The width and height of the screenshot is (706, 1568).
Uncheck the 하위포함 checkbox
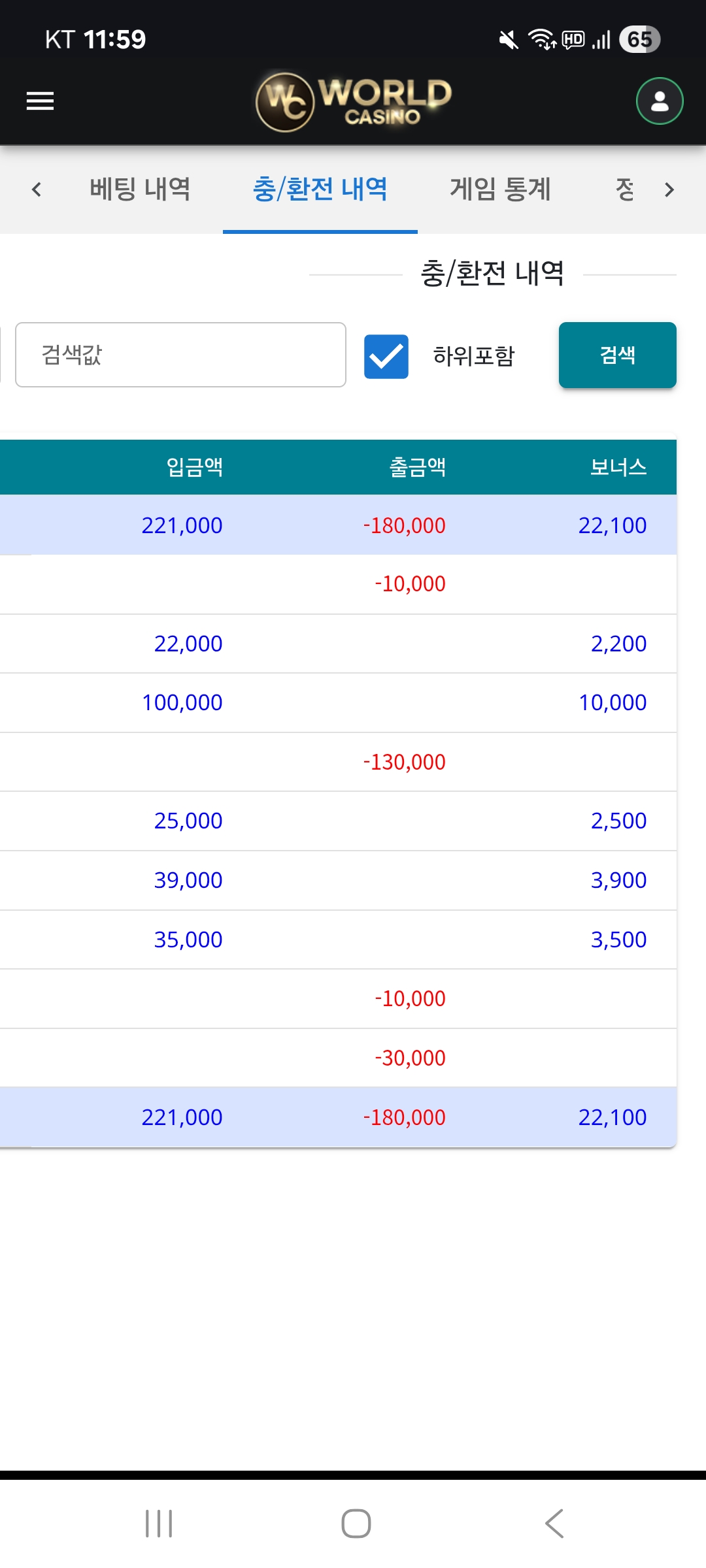pyautogui.click(x=386, y=356)
